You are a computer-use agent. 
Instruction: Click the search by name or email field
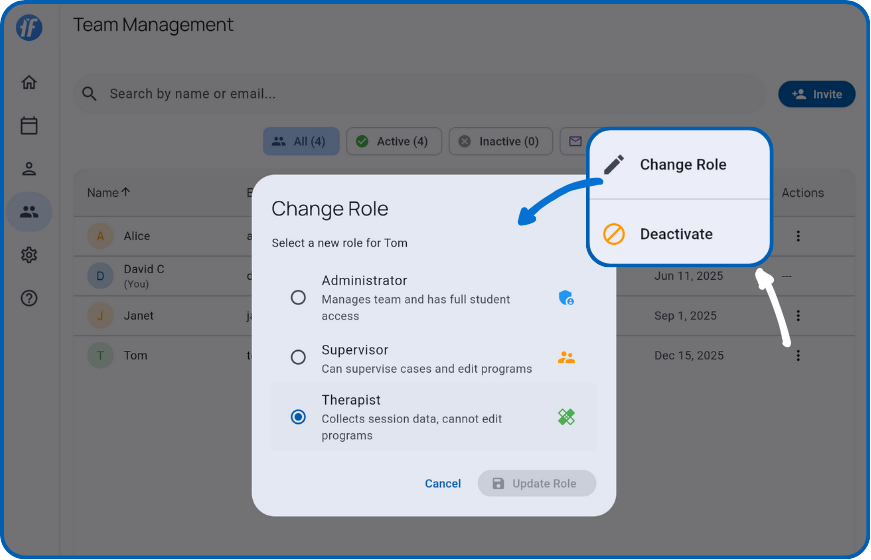pyautogui.click(x=420, y=94)
